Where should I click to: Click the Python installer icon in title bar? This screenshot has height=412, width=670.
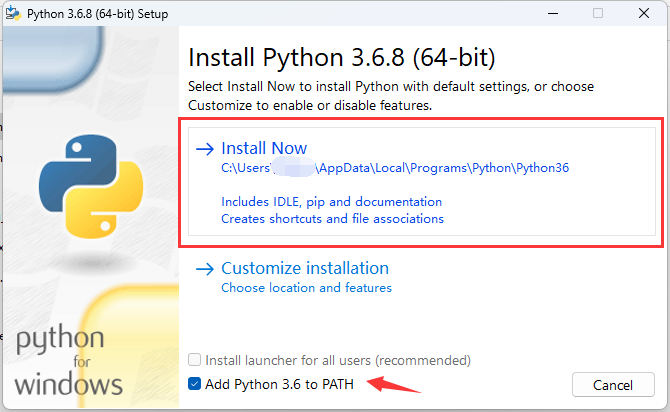coord(13,14)
